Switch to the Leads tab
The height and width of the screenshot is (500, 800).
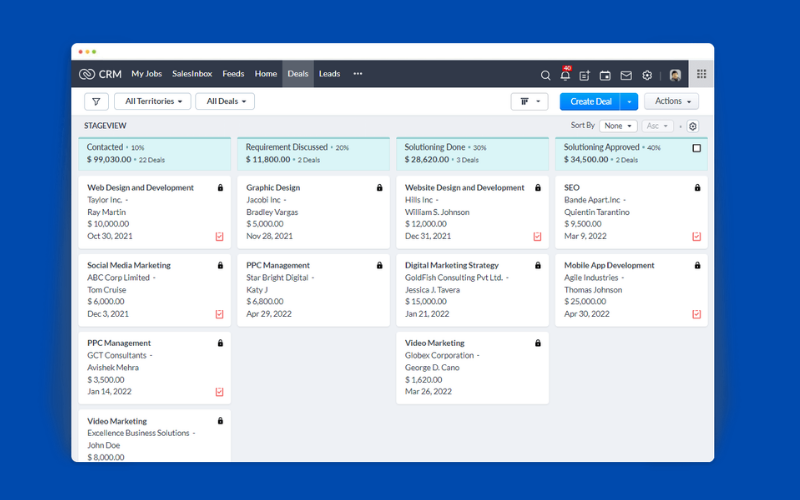point(329,74)
